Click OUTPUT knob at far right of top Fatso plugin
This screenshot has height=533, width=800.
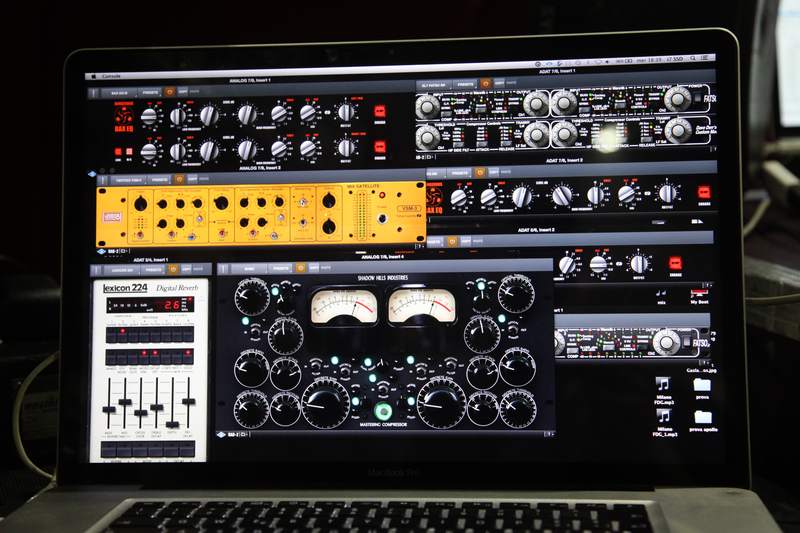coord(677,98)
